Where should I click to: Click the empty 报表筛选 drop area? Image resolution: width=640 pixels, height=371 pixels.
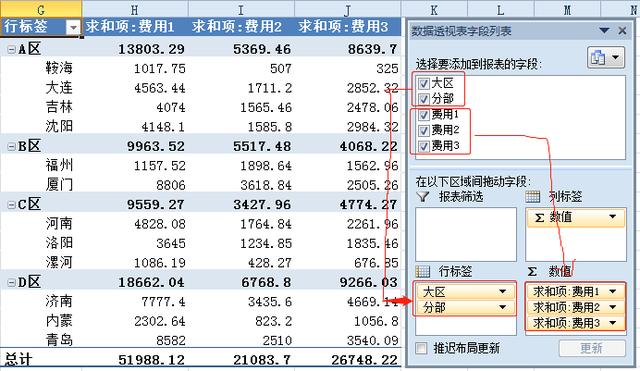(x=466, y=234)
